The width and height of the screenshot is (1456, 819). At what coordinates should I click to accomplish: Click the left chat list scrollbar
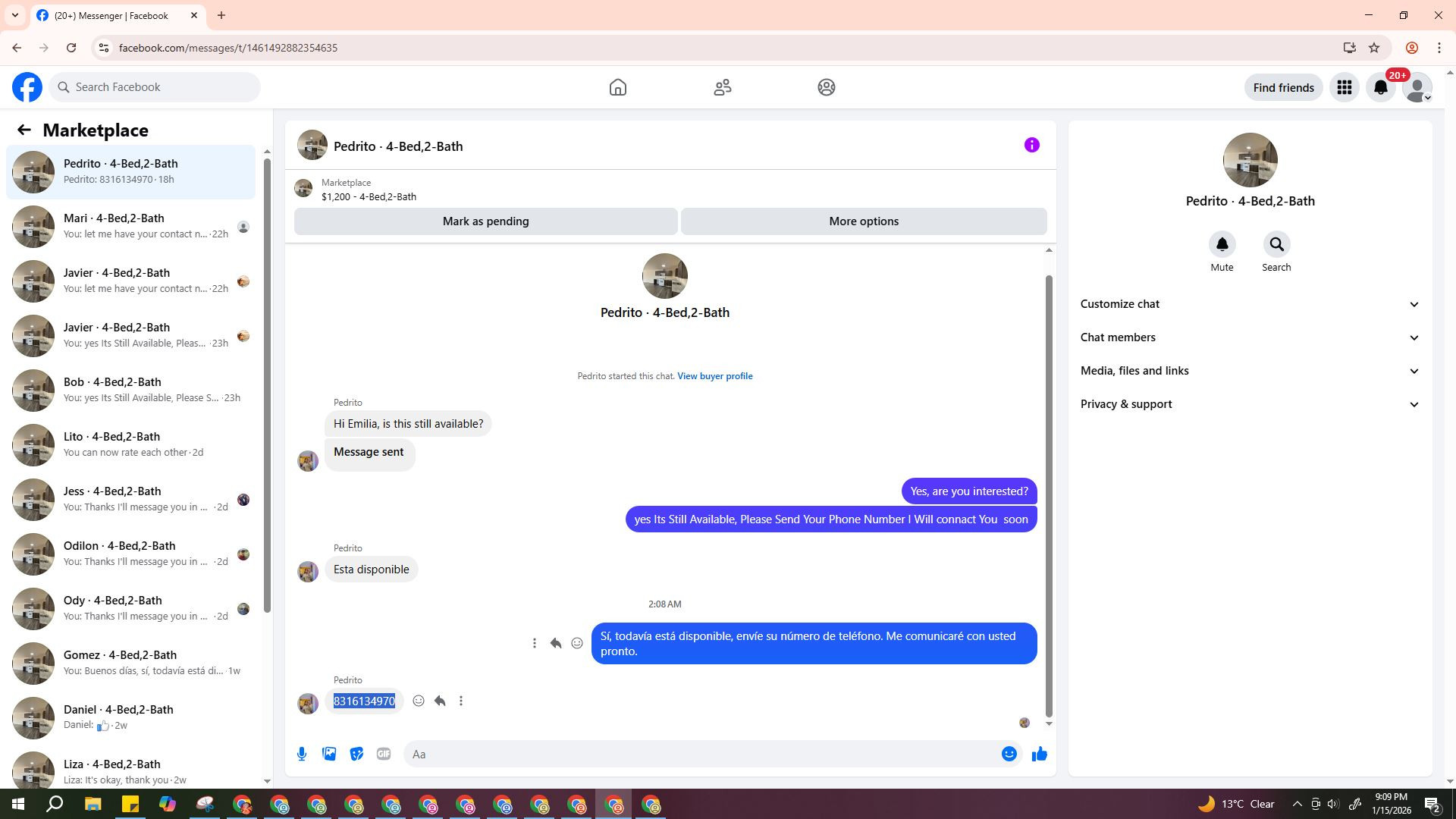point(267,379)
